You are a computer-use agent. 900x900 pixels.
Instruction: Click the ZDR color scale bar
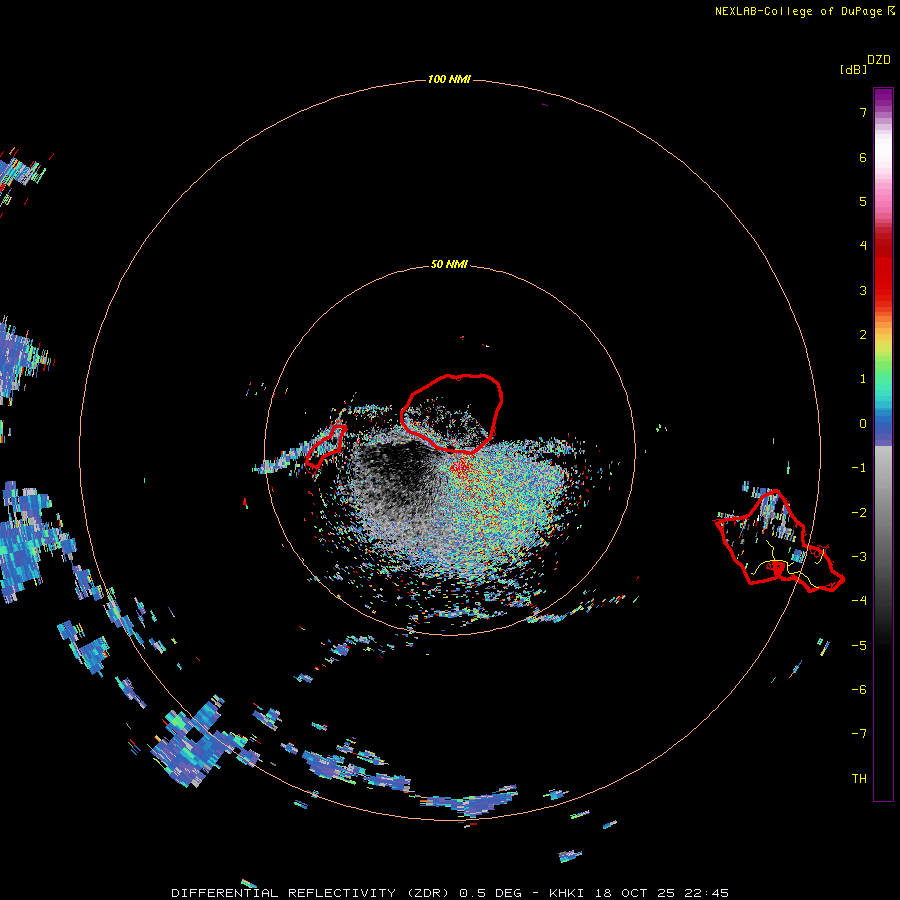point(883,444)
